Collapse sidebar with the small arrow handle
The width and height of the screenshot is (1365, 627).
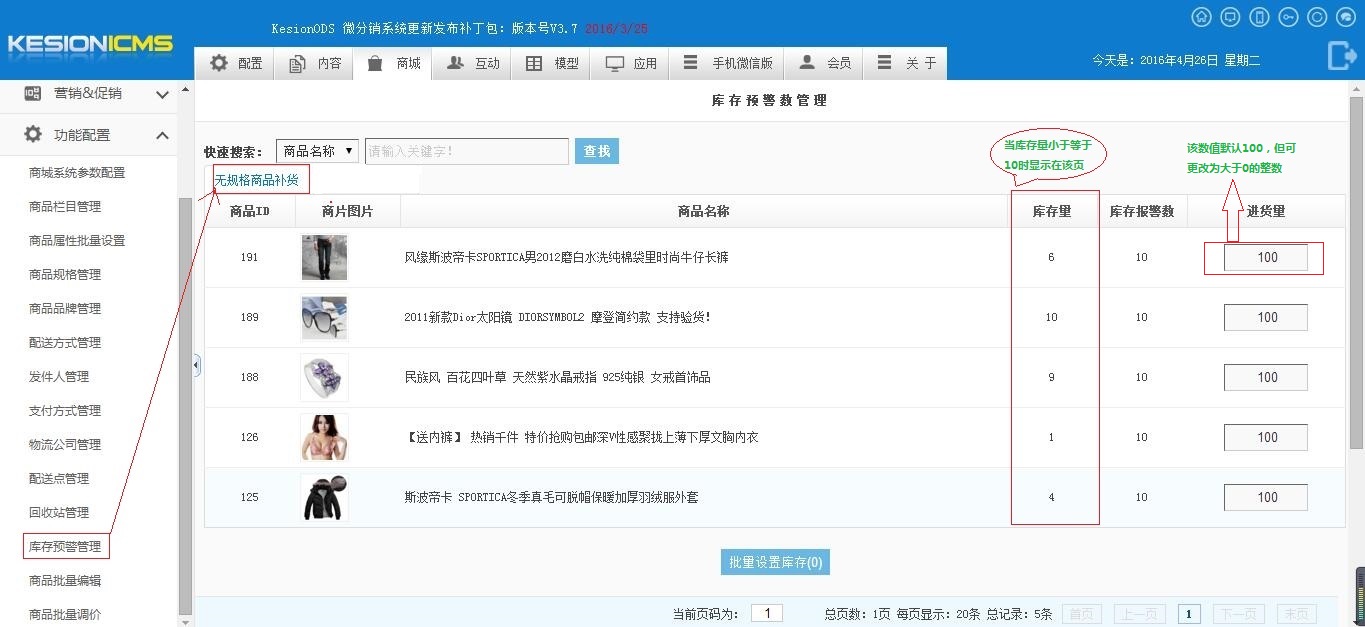(197, 365)
